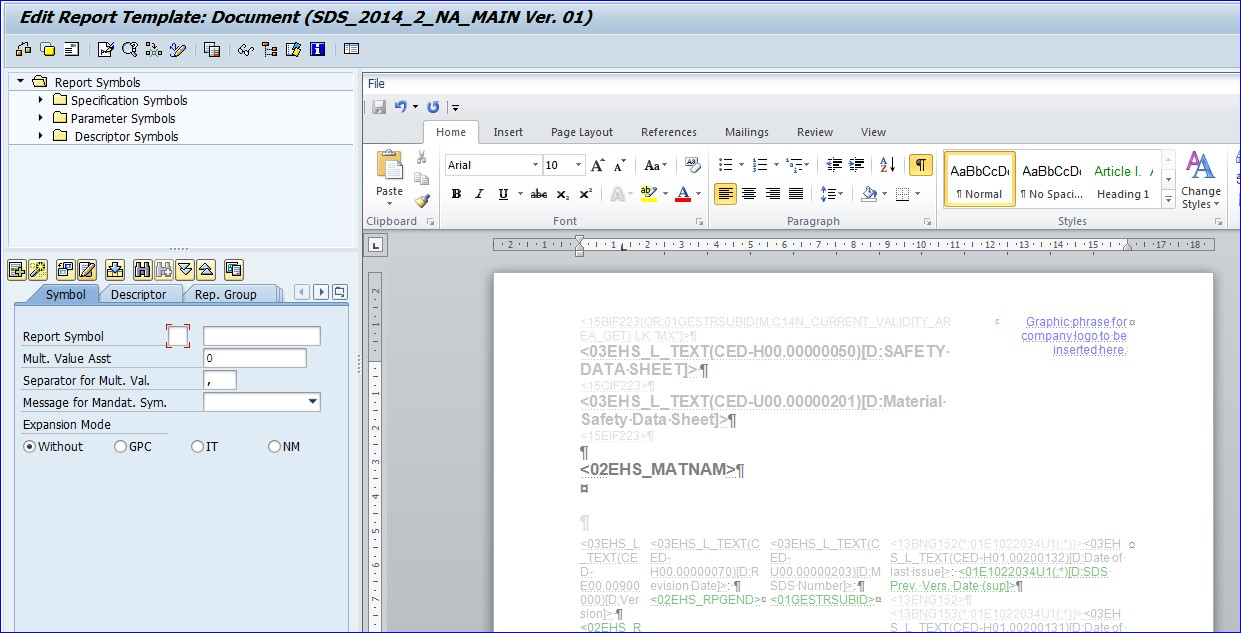The width and height of the screenshot is (1241, 633).
Task: Toggle Bold formatting
Action: [x=456, y=194]
